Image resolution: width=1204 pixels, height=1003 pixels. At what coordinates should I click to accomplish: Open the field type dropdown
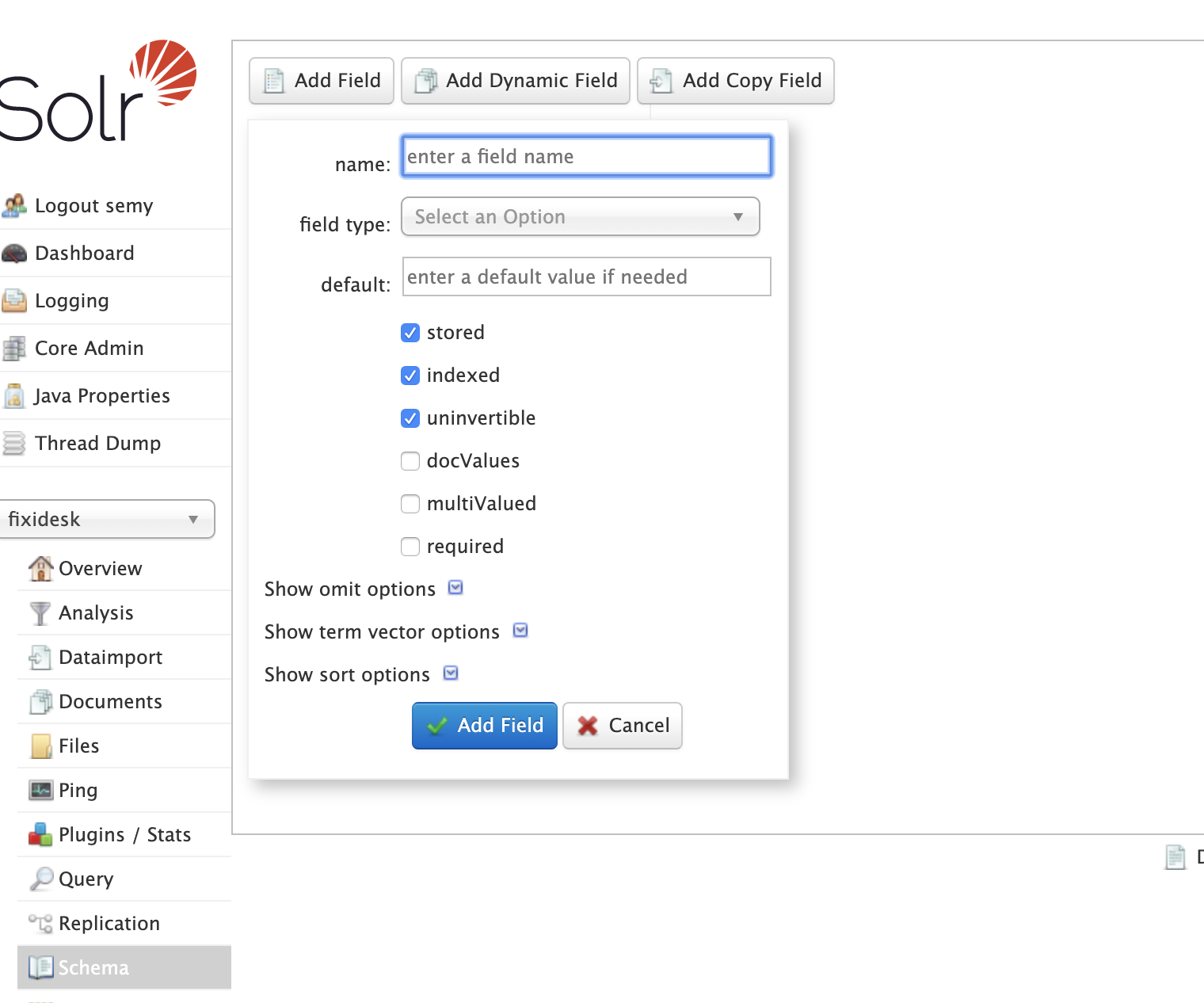click(580, 217)
